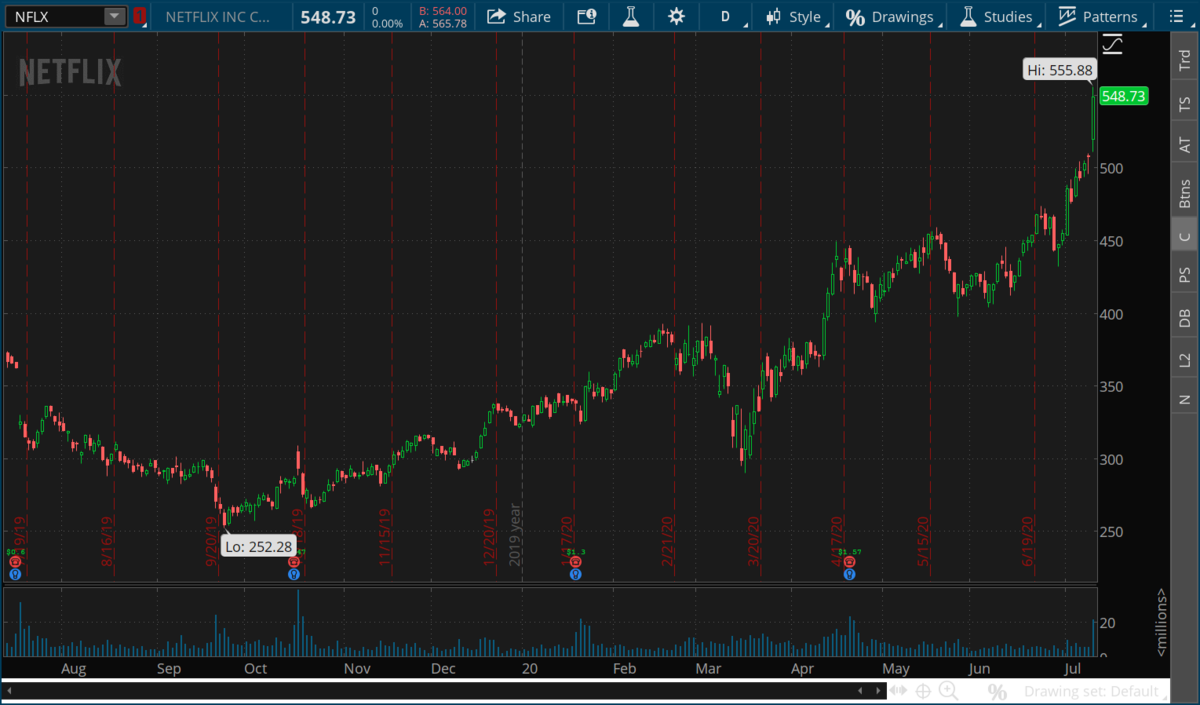Click the price axis scale icon

(x=1113, y=44)
